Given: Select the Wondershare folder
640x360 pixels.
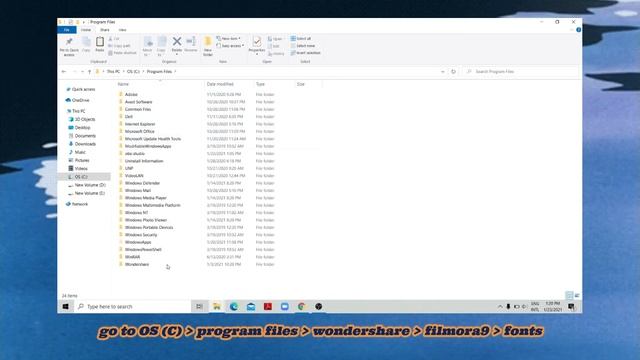Looking at the screenshot, I should [x=137, y=264].
